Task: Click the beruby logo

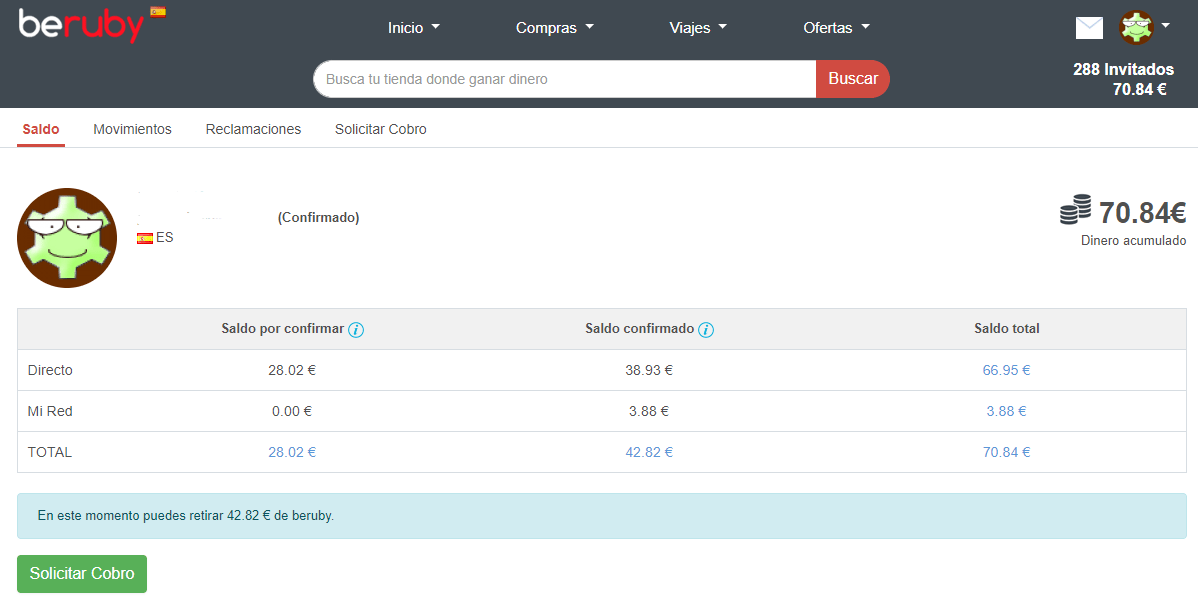Action: pos(81,26)
